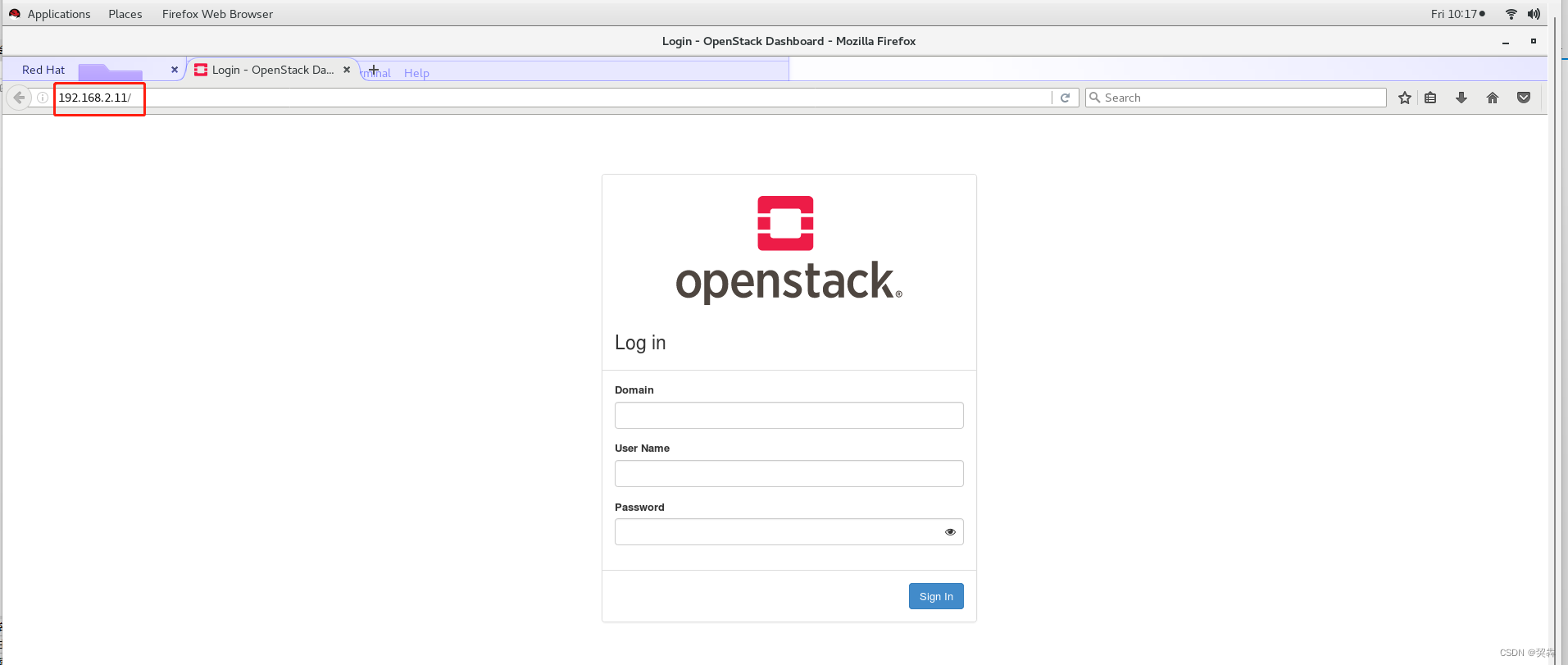Open the Applications menu

(x=59, y=14)
